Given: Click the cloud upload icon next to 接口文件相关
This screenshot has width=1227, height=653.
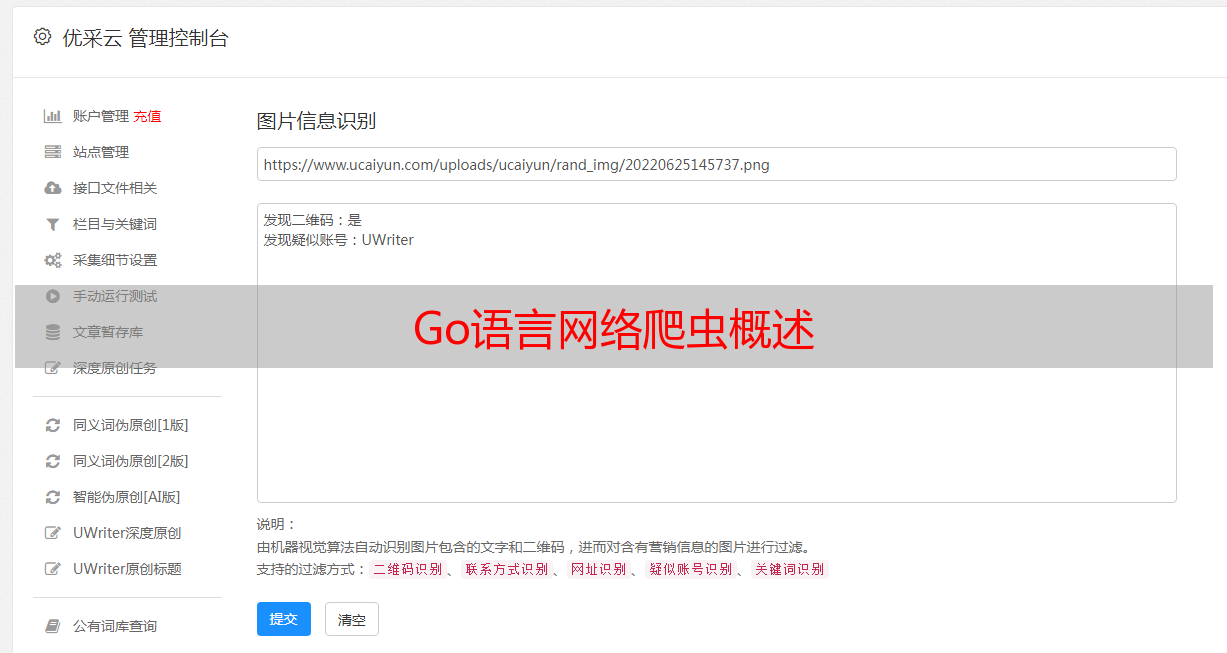Looking at the screenshot, I should point(53,188).
